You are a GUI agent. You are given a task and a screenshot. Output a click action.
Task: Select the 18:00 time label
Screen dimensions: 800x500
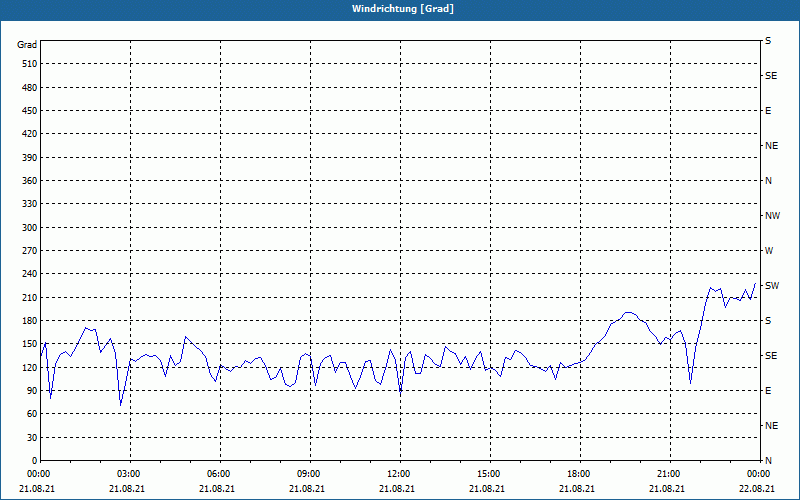click(x=581, y=474)
